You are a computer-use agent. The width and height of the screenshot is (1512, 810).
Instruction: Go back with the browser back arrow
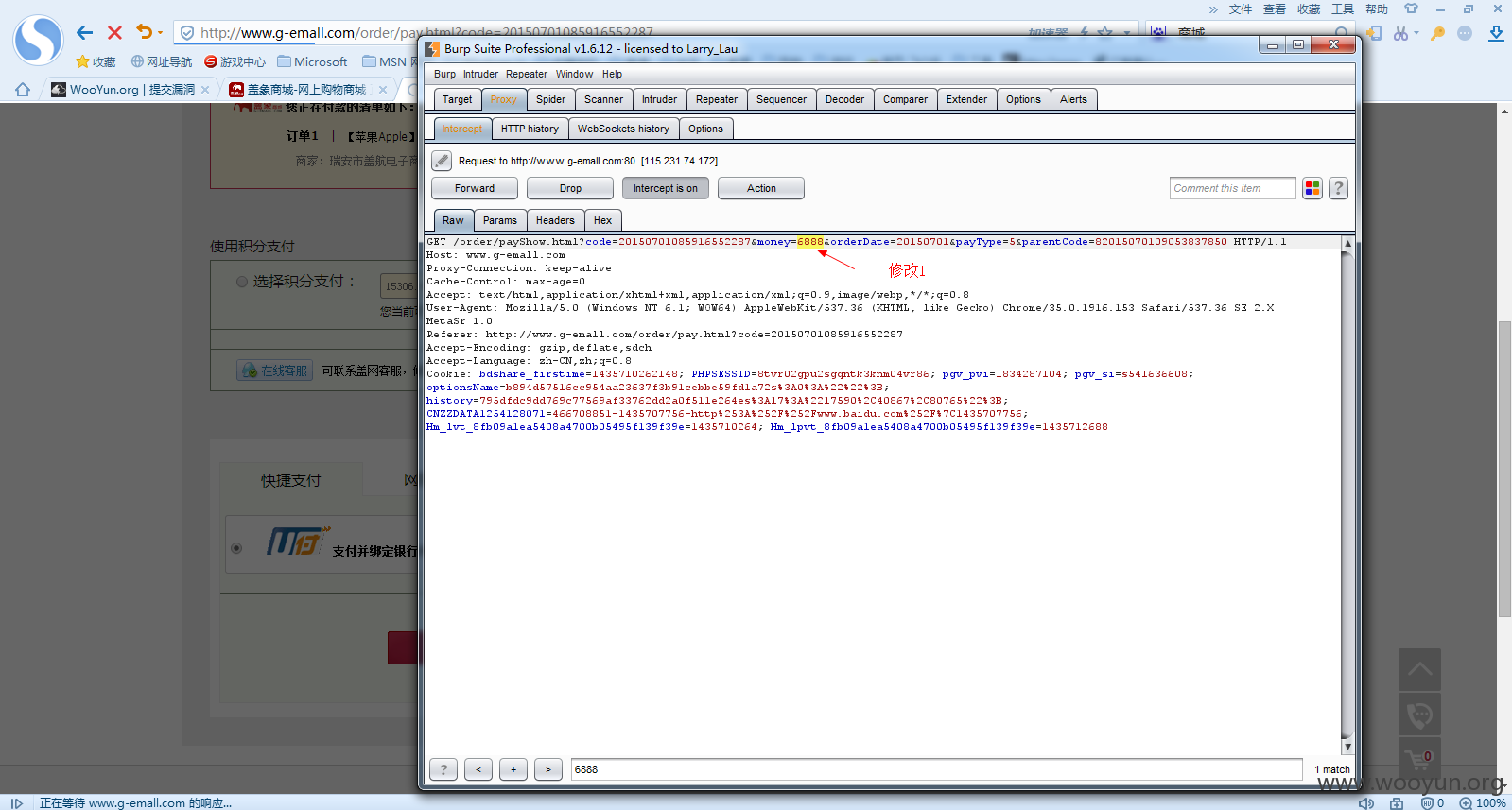[85, 33]
